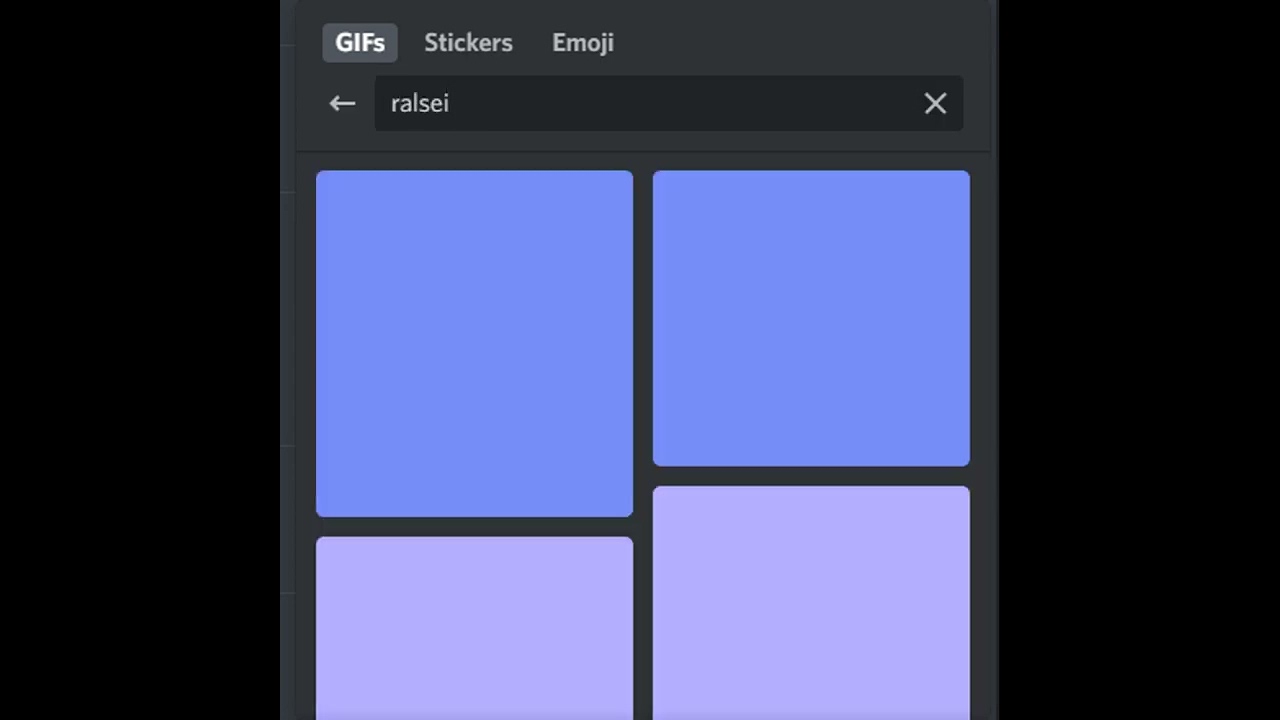Screen dimensions: 1280x720
Task: Open the second GIF result in left column
Action: pyautogui.click(x=474, y=627)
